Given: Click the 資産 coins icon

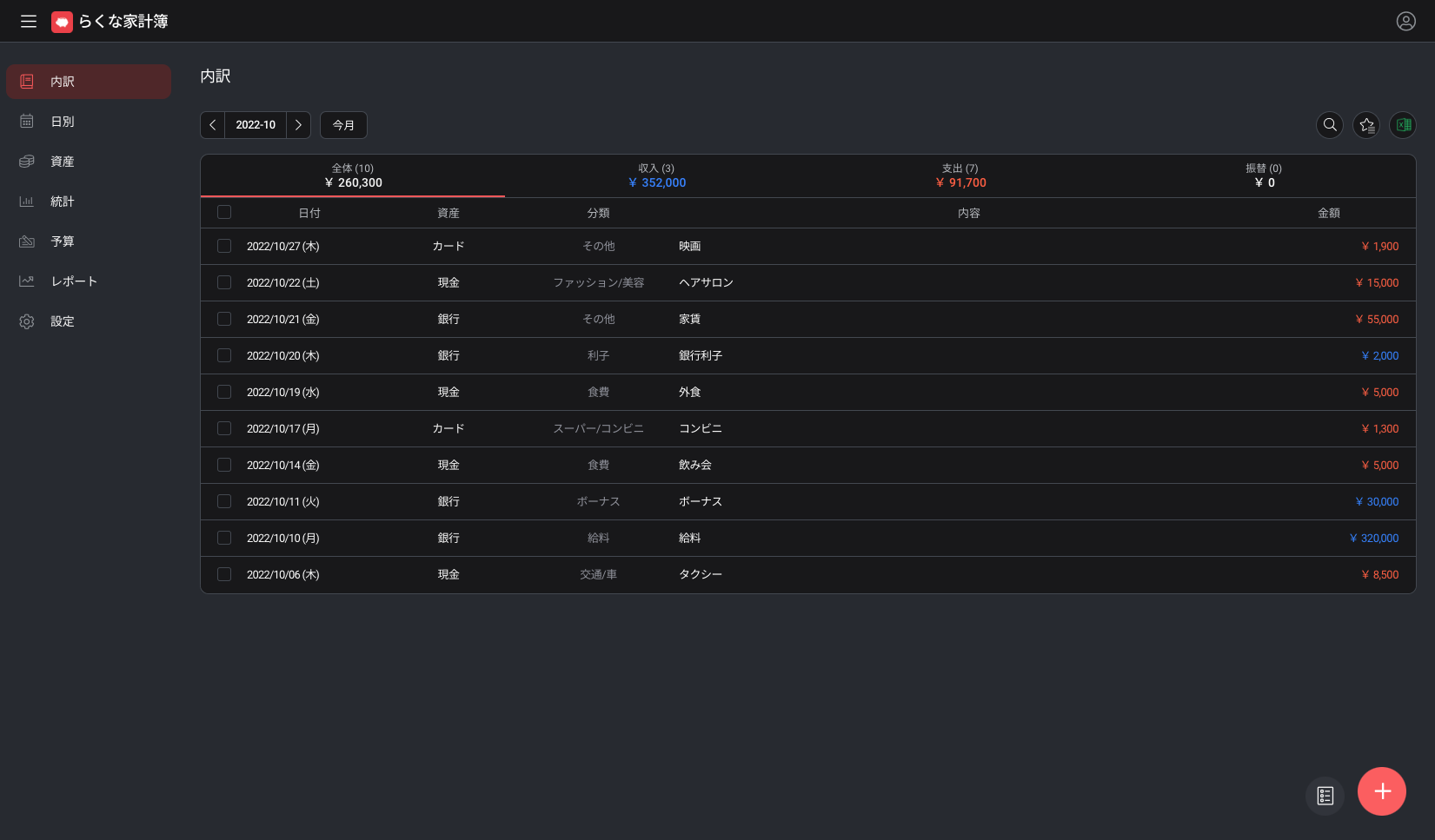Looking at the screenshot, I should click(27, 161).
